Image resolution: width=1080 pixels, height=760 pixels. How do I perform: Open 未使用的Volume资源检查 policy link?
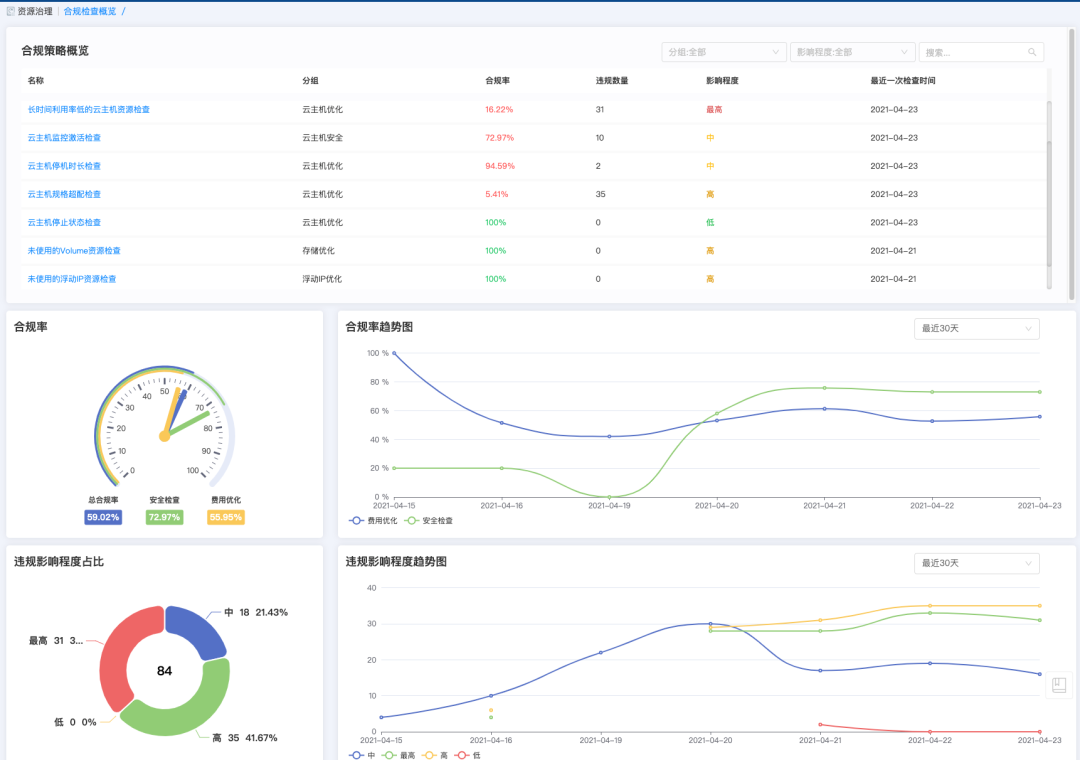pos(74,251)
